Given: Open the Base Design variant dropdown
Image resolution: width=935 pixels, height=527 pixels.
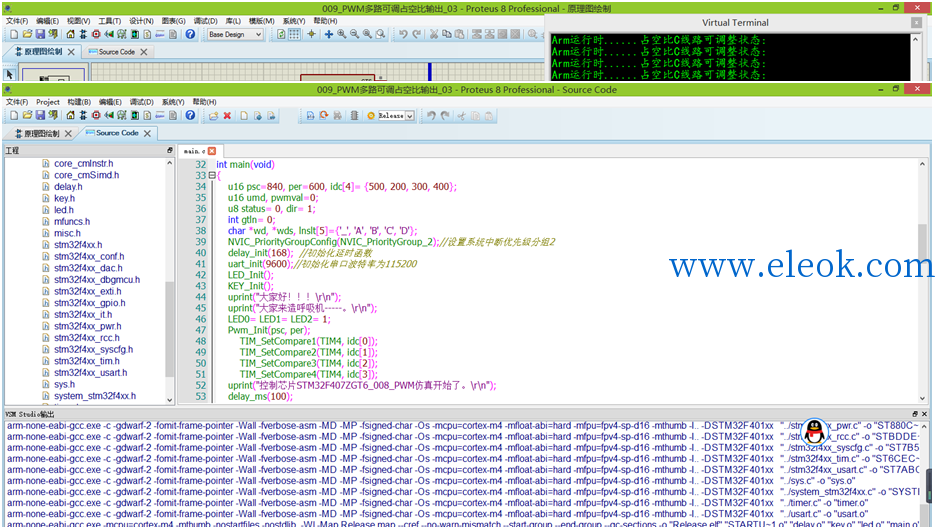Looking at the screenshot, I should [x=235, y=35].
